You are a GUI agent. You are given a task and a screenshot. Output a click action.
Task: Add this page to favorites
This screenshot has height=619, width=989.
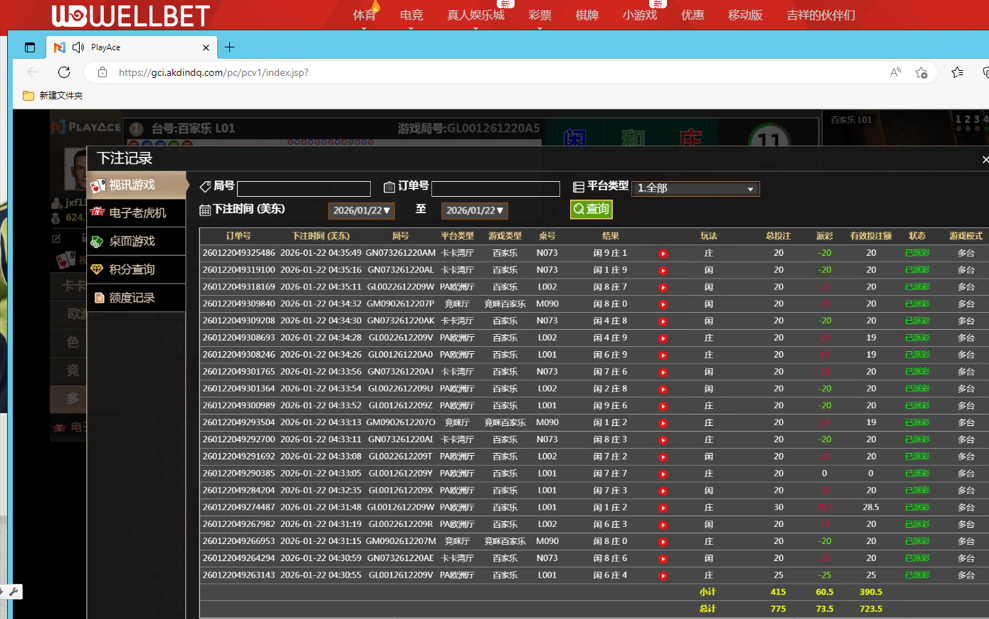(921, 72)
